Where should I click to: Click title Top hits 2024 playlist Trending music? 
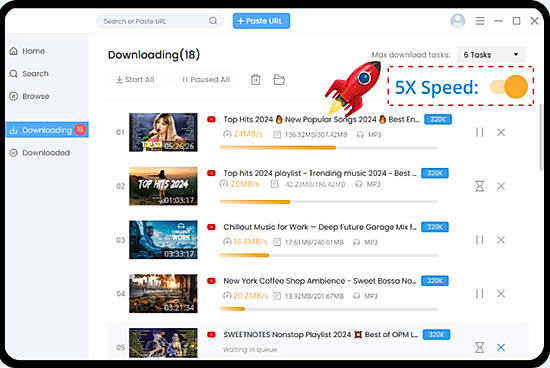[320, 173]
